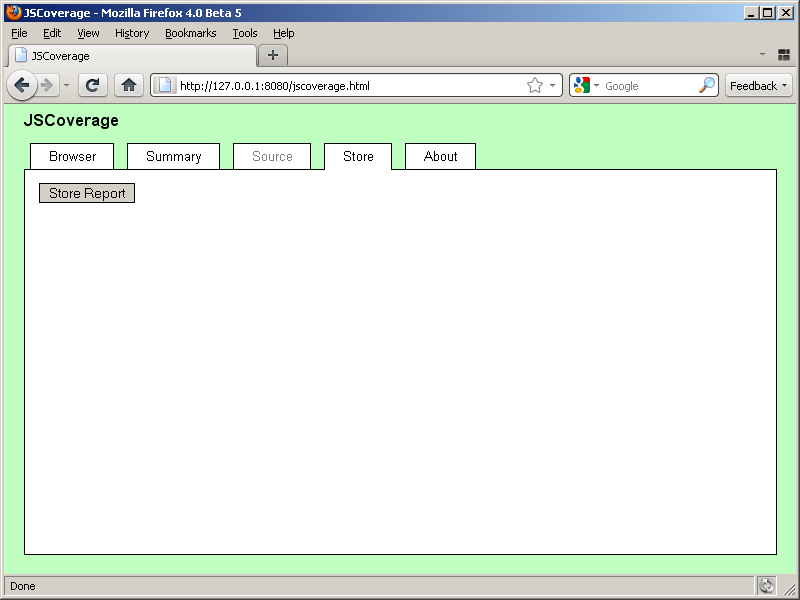
Task: Open the View menu
Action: pyautogui.click(x=88, y=33)
